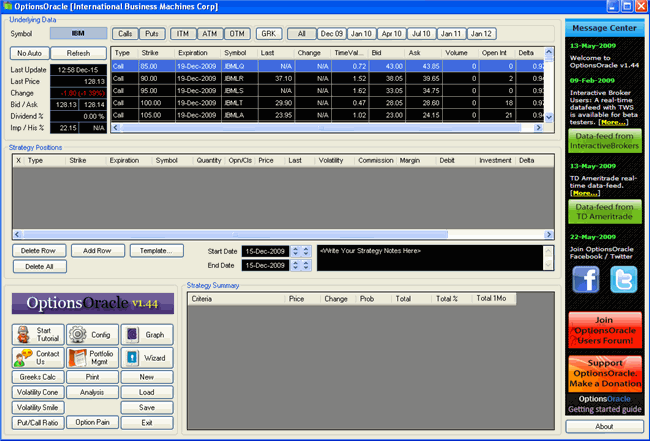650x441 pixels.
Task: Click the IBM symbol input field
Action: (78, 33)
